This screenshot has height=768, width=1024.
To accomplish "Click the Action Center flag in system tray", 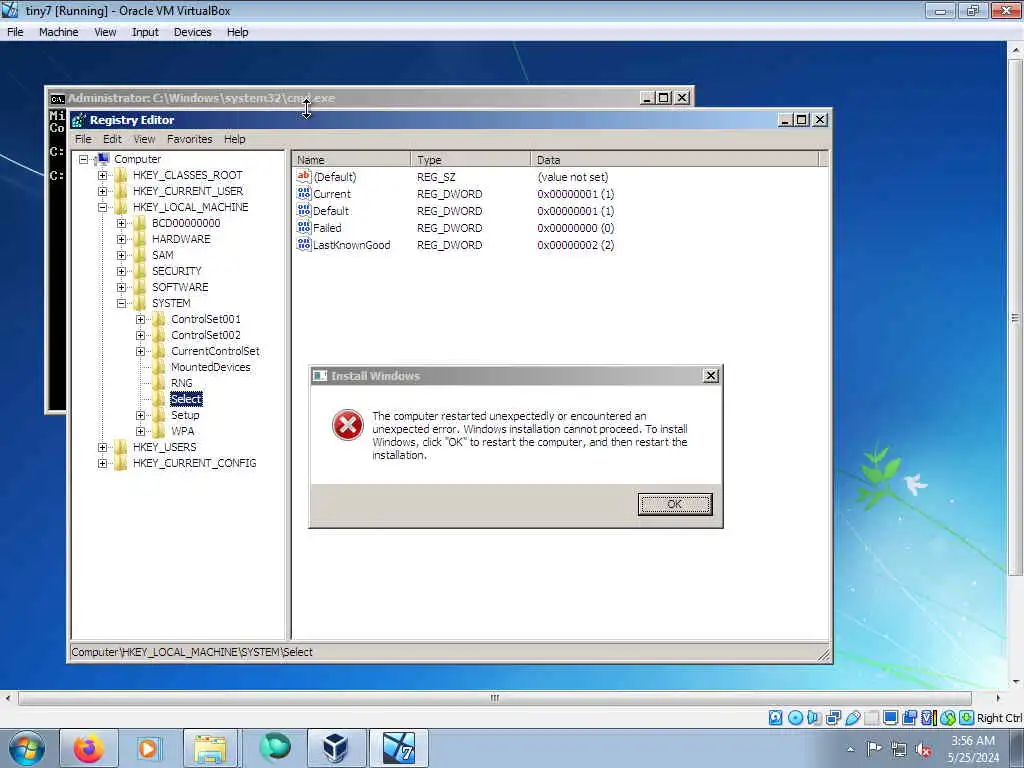I will click(874, 748).
